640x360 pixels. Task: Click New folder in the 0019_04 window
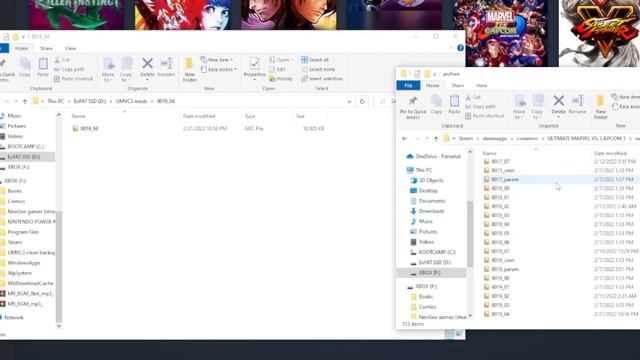189,70
